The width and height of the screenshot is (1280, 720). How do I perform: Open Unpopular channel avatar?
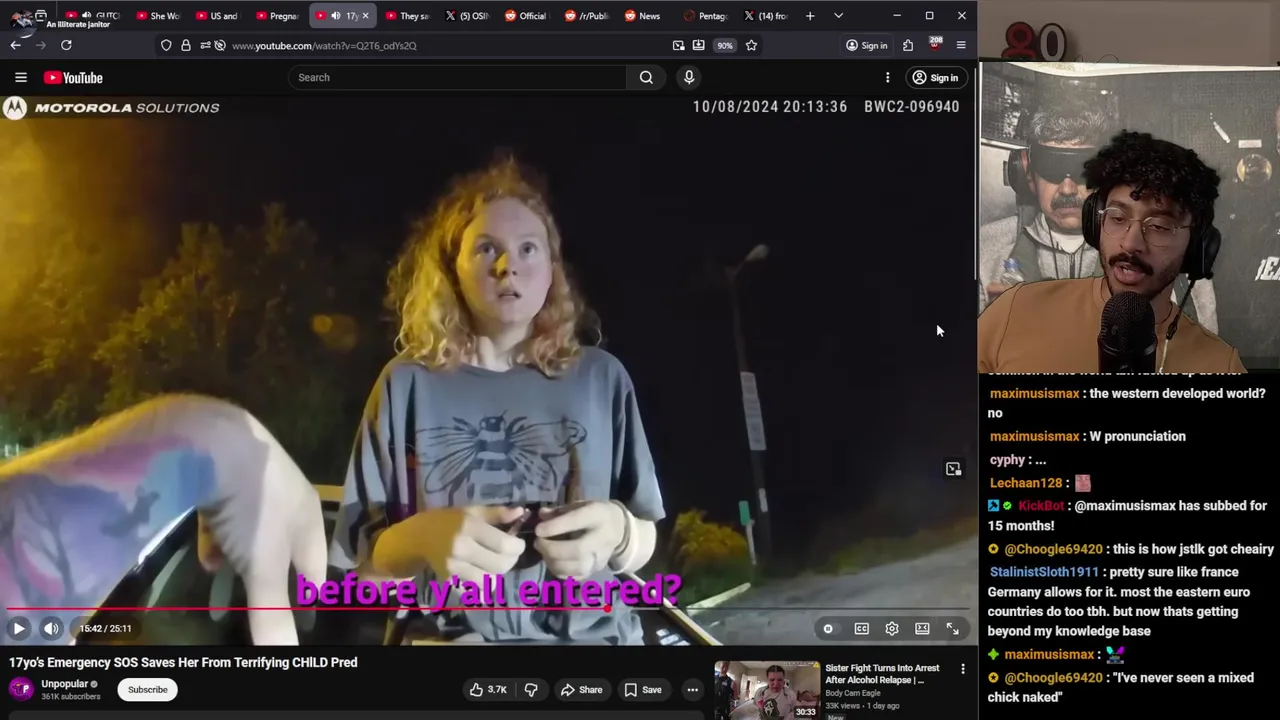coord(20,689)
